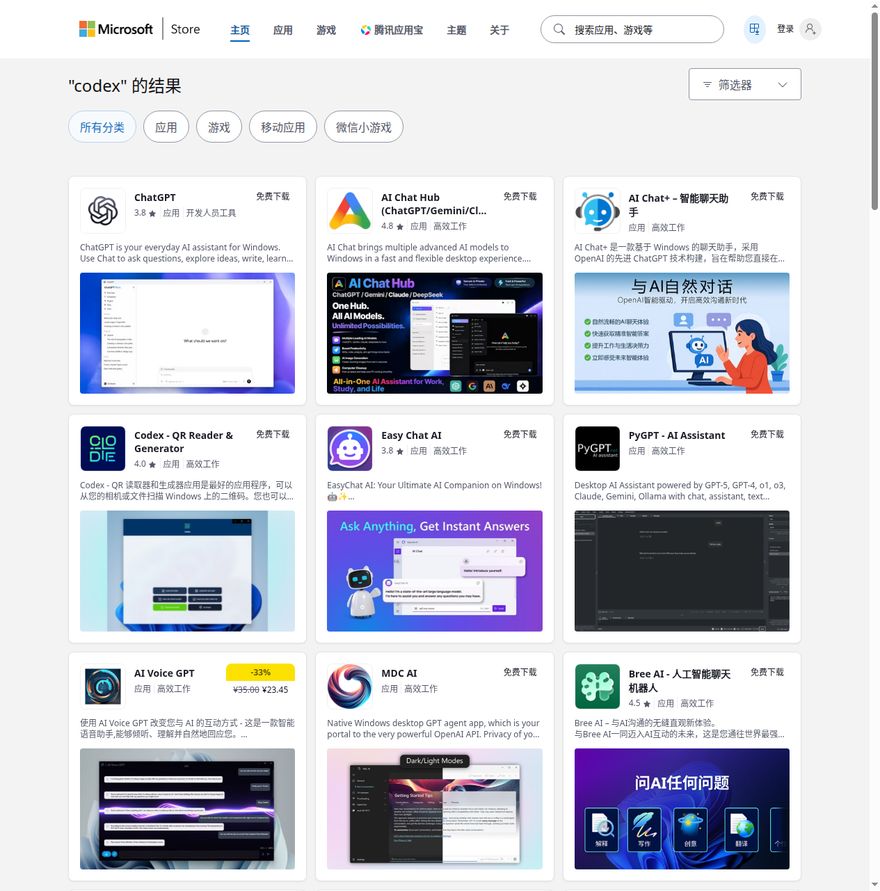880x891 pixels.
Task: Open AI Chat Hub promo screenshot
Action: coord(435,333)
